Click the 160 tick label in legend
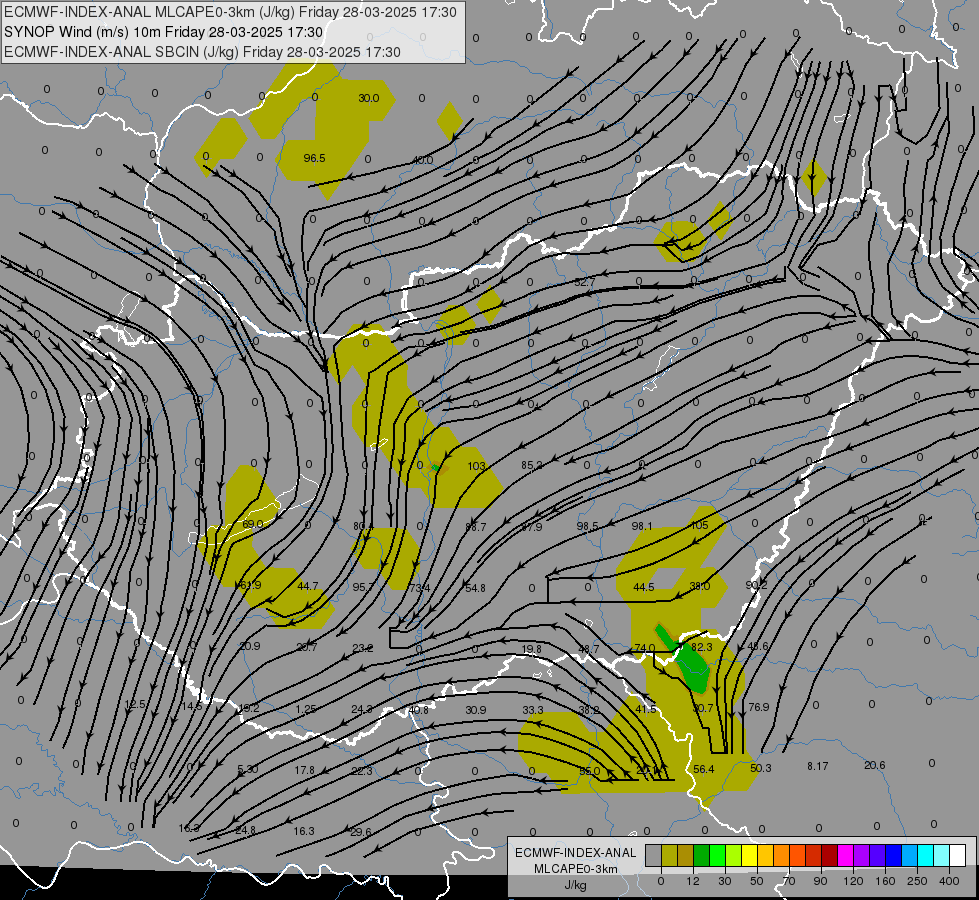Viewport: 979px width, 900px height. click(x=885, y=881)
